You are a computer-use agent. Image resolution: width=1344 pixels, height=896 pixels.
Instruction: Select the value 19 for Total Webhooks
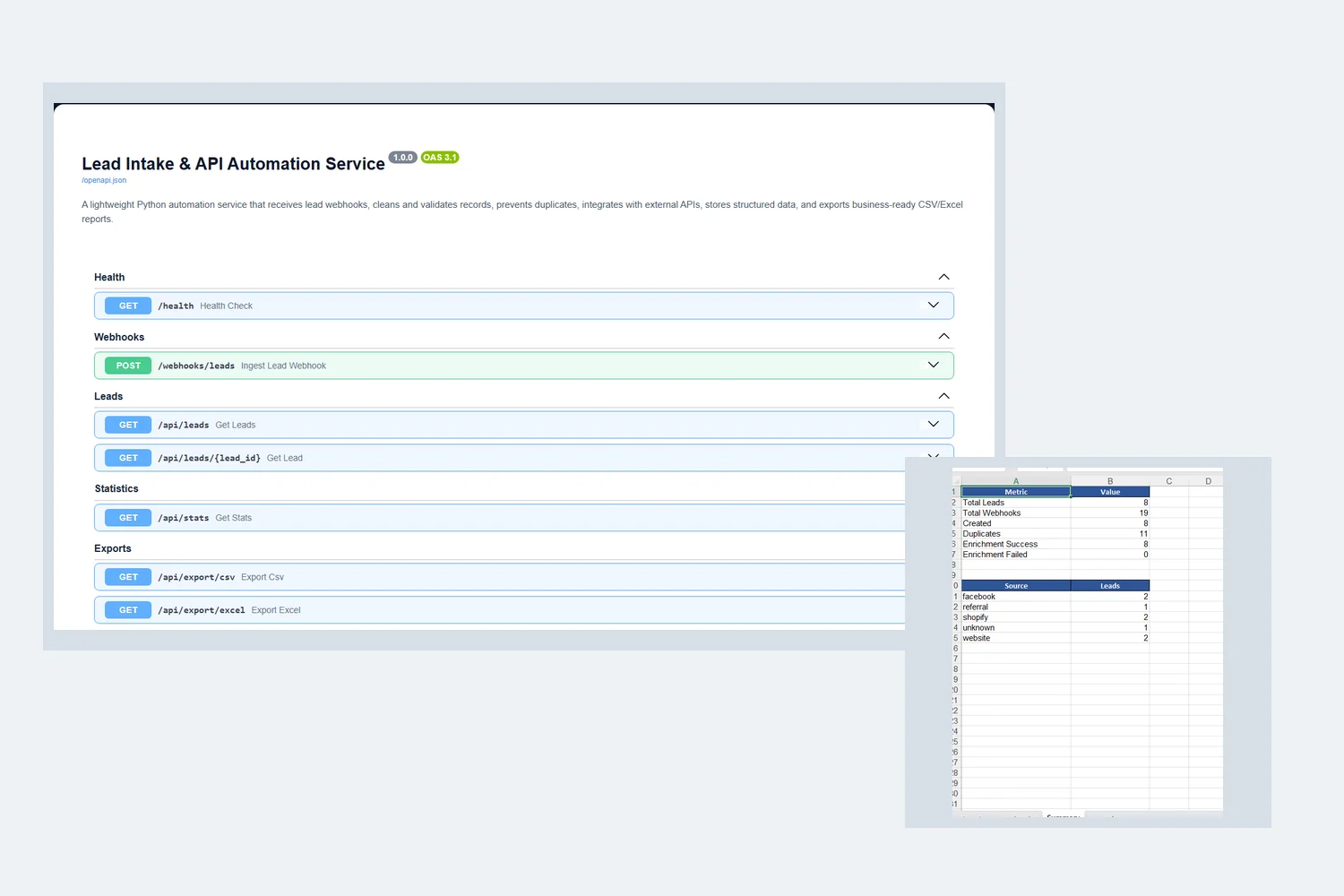click(x=1110, y=513)
